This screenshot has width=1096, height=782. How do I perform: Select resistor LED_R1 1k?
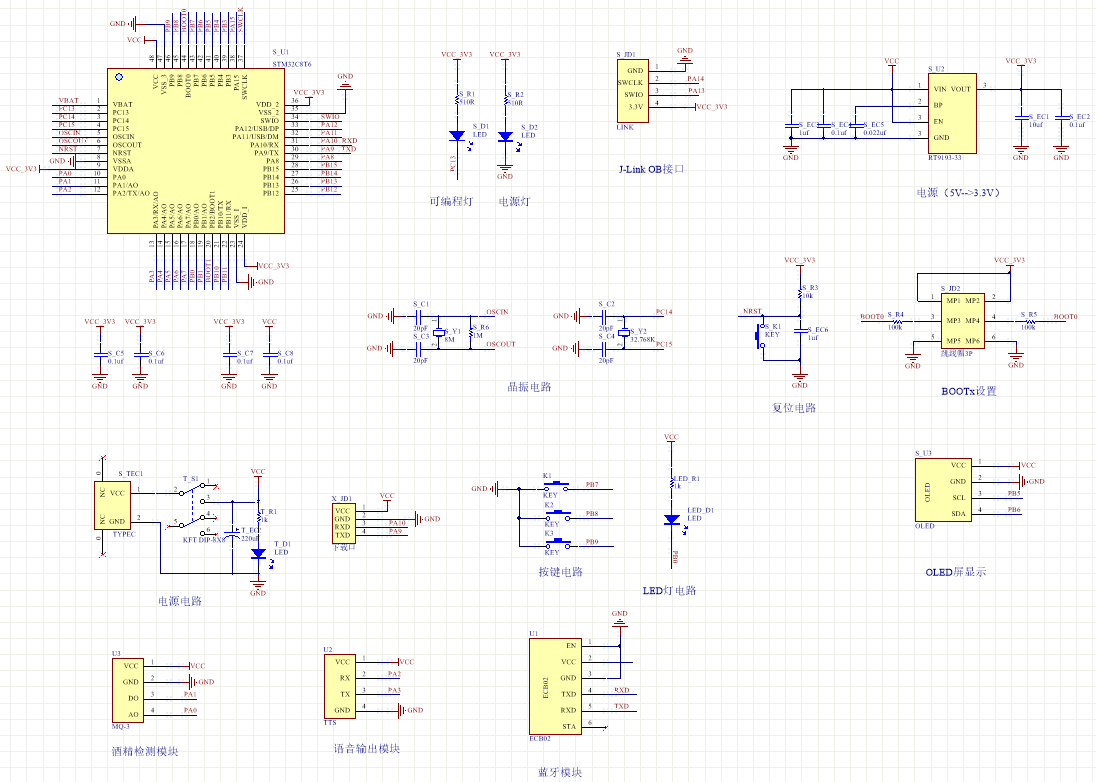[x=672, y=482]
